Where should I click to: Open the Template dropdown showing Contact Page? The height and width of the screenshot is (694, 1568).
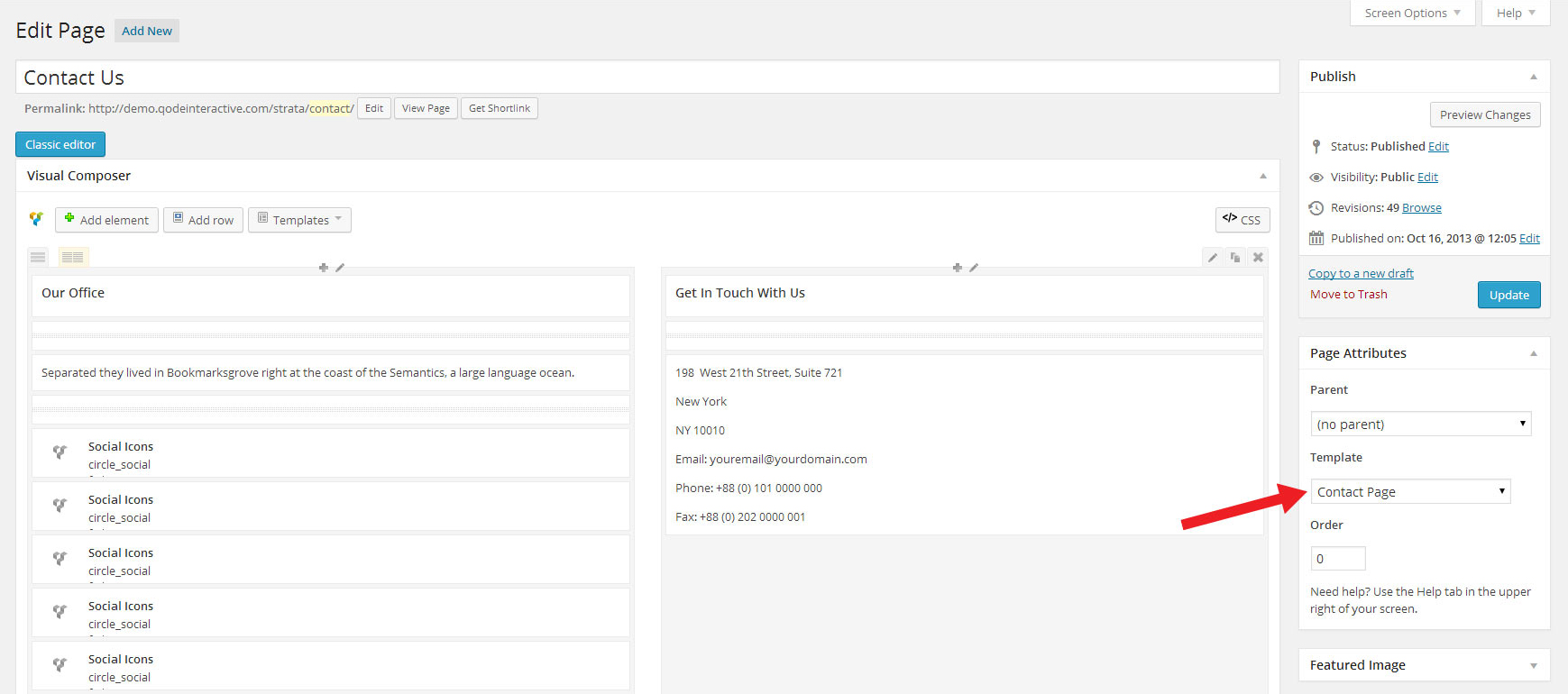pyautogui.click(x=1410, y=491)
